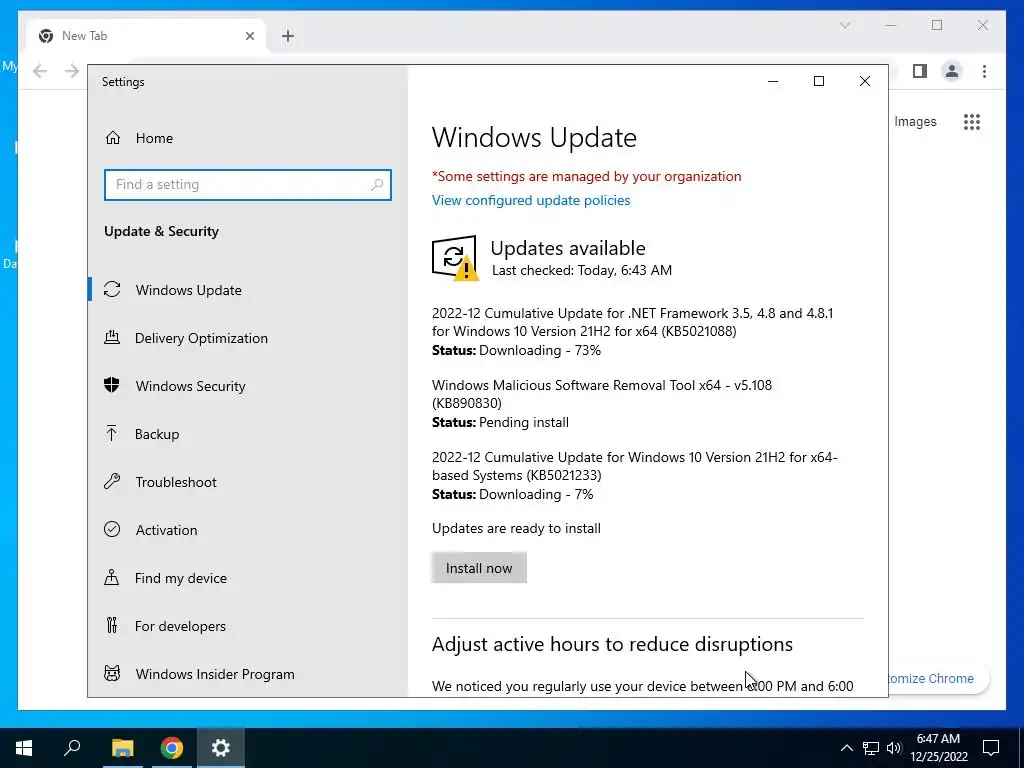Select Troubleshoot in the sidebar
Image resolution: width=1024 pixels, height=768 pixels.
248,482
